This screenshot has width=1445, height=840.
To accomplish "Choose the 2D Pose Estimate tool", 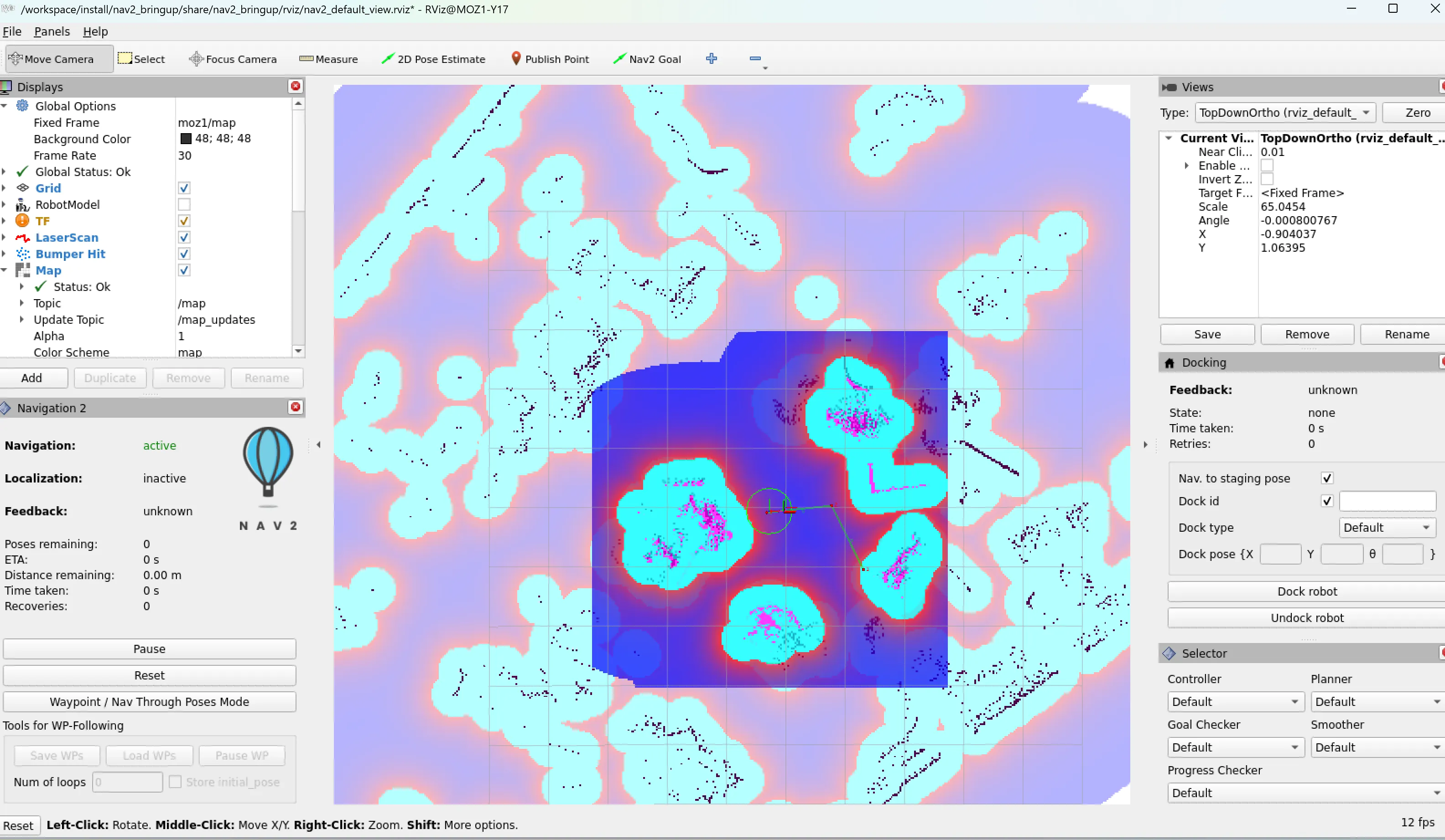I will click(433, 59).
